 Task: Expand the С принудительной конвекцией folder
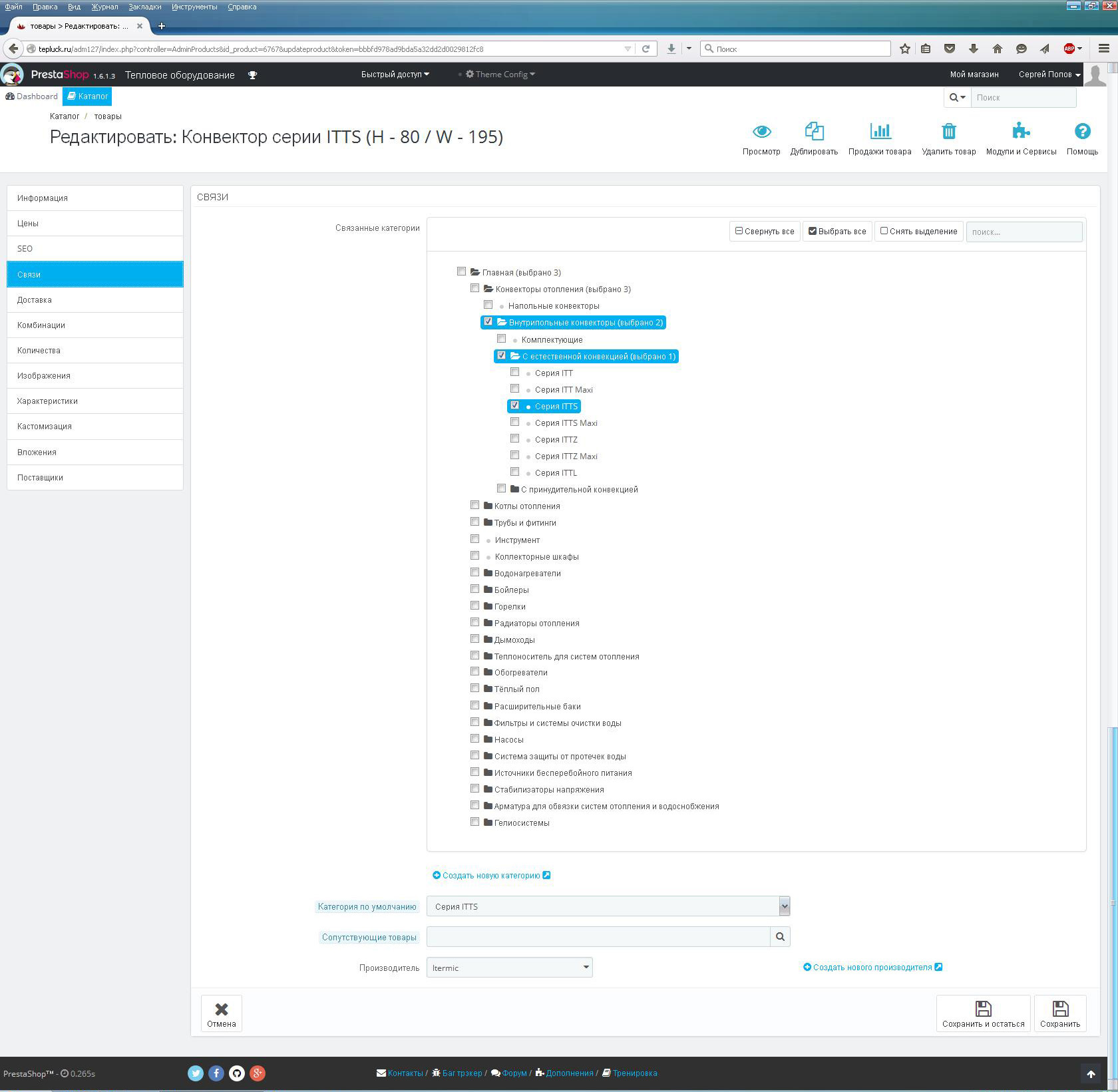(515, 489)
